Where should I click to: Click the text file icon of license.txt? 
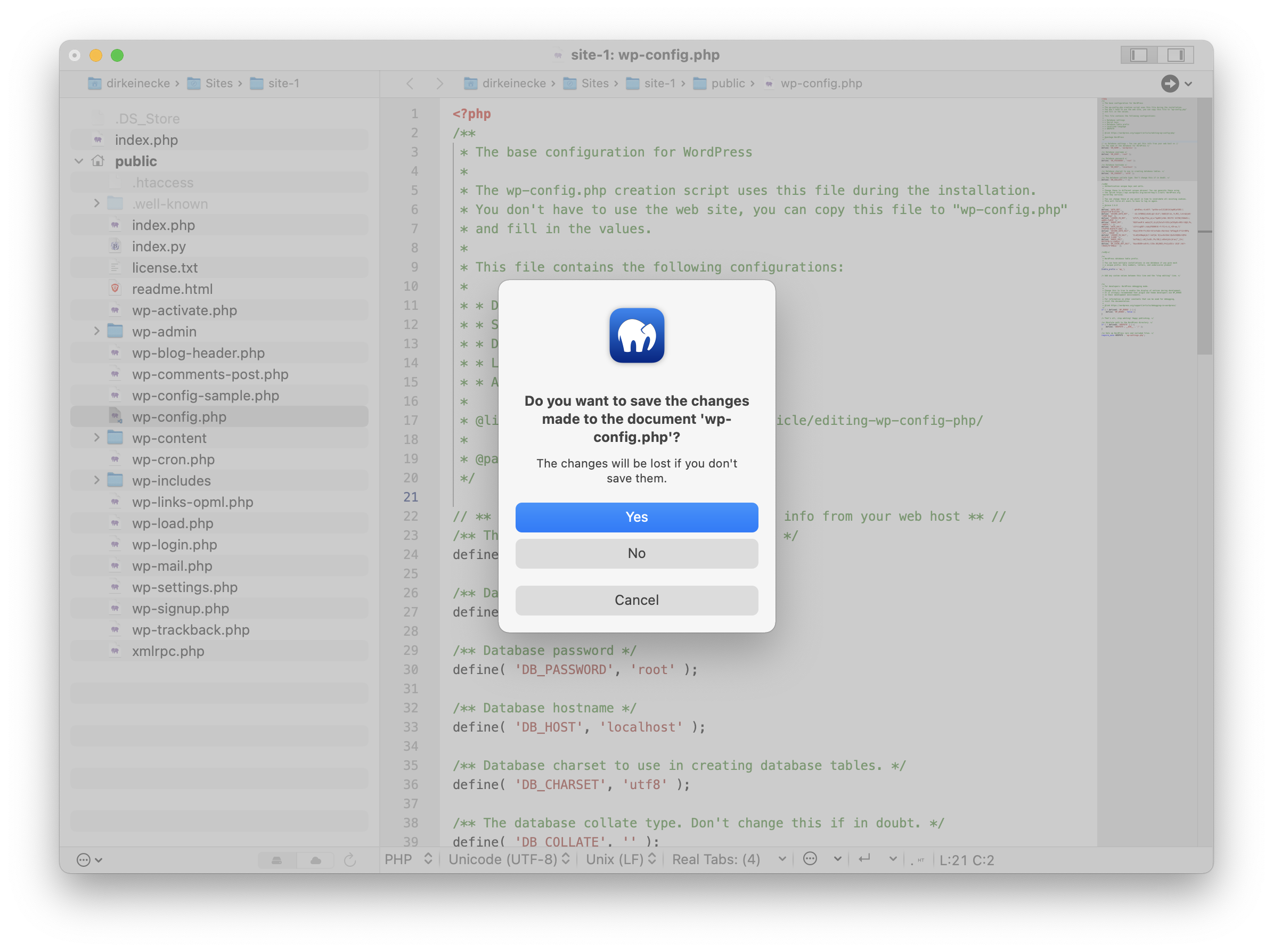(115, 267)
